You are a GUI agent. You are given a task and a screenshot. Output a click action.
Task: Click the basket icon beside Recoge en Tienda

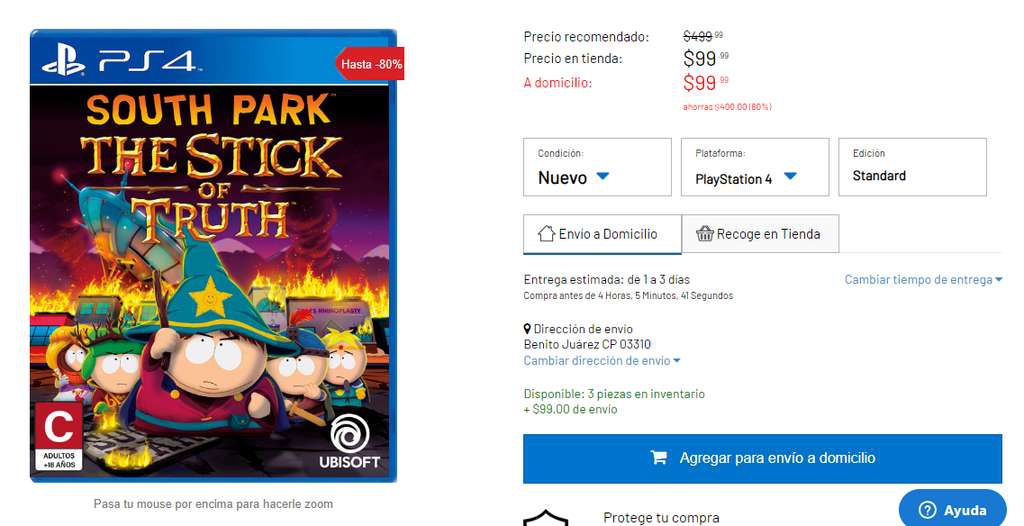click(x=705, y=234)
